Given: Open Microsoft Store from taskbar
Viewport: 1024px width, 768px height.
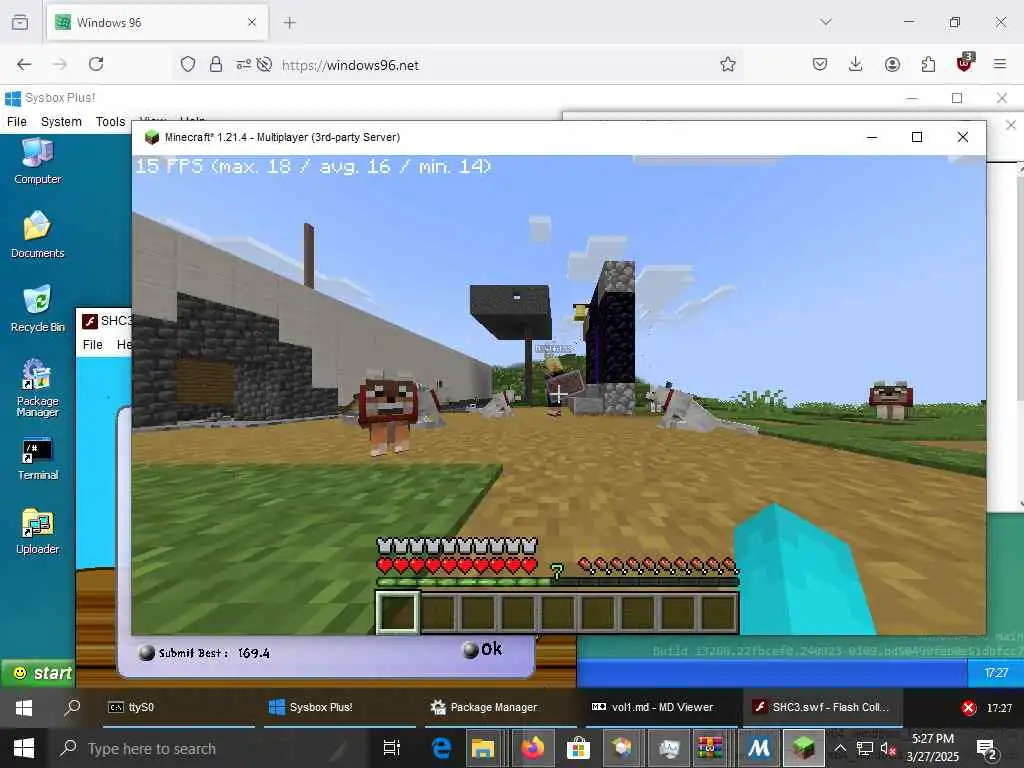Looking at the screenshot, I should click(578, 748).
